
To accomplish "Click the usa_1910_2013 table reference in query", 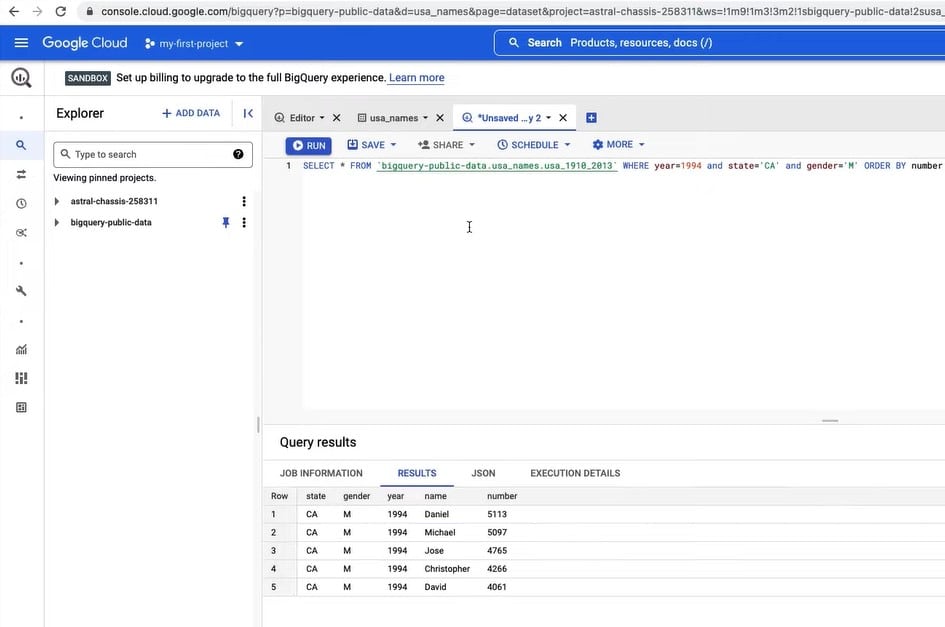I will tap(497, 166).
